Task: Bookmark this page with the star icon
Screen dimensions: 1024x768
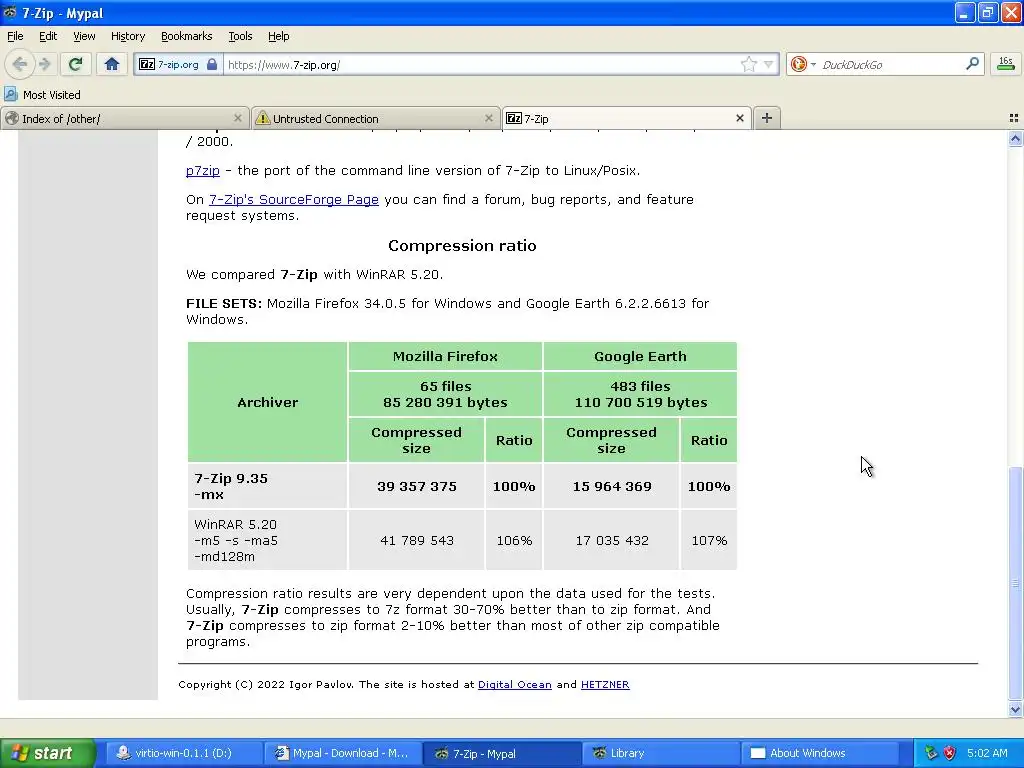Action: 748,65
